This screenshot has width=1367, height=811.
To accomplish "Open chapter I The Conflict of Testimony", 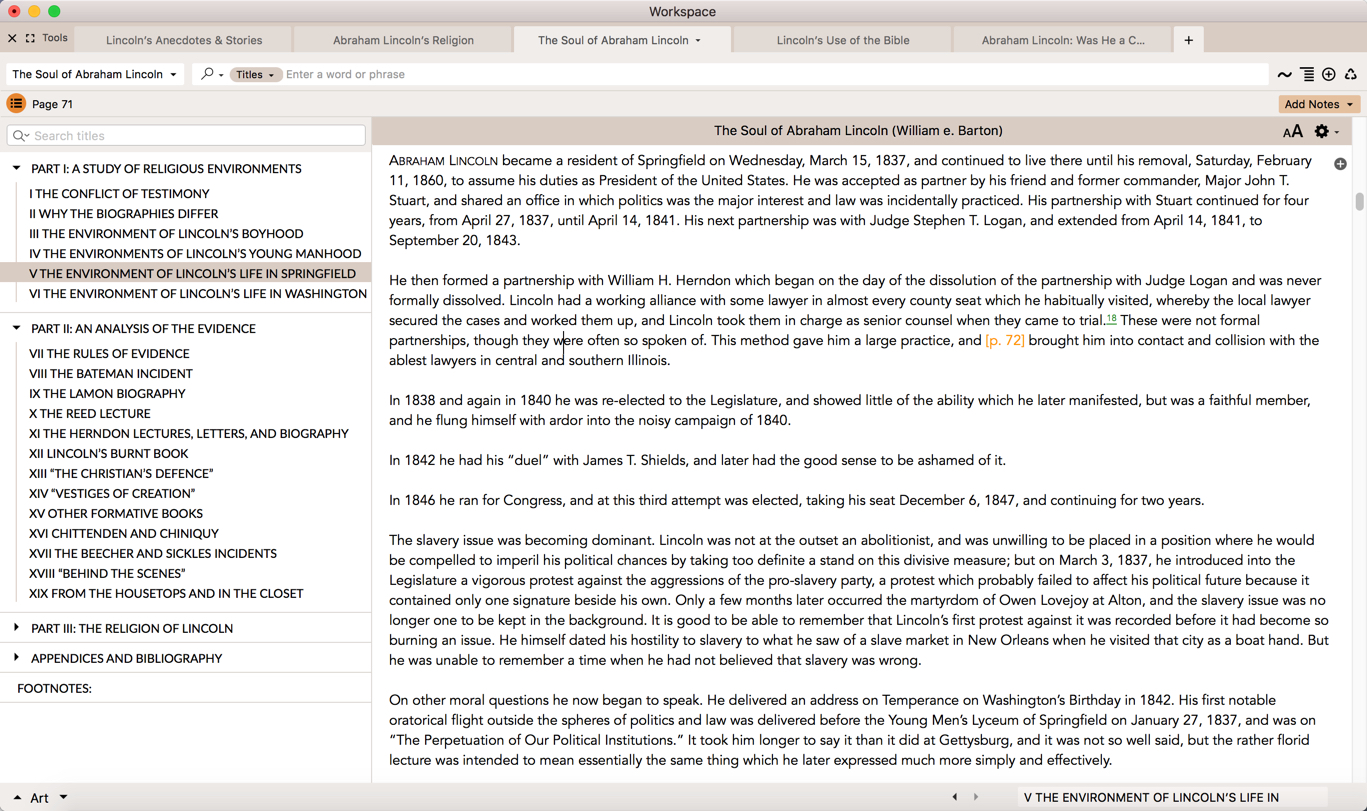I will tap(119, 193).
